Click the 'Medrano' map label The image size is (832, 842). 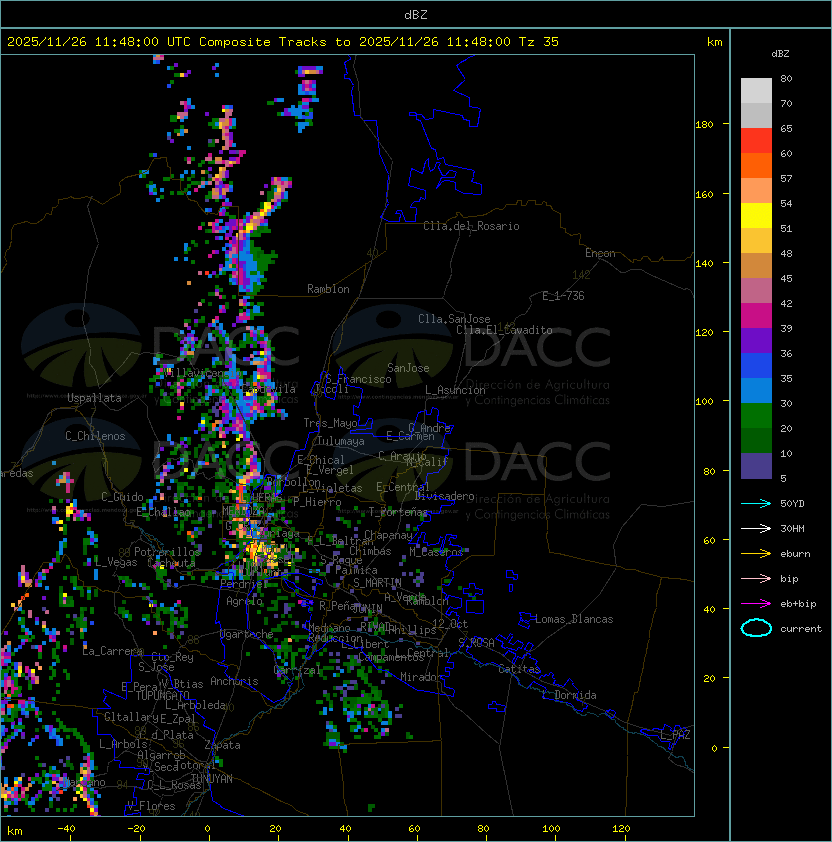point(329,628)
